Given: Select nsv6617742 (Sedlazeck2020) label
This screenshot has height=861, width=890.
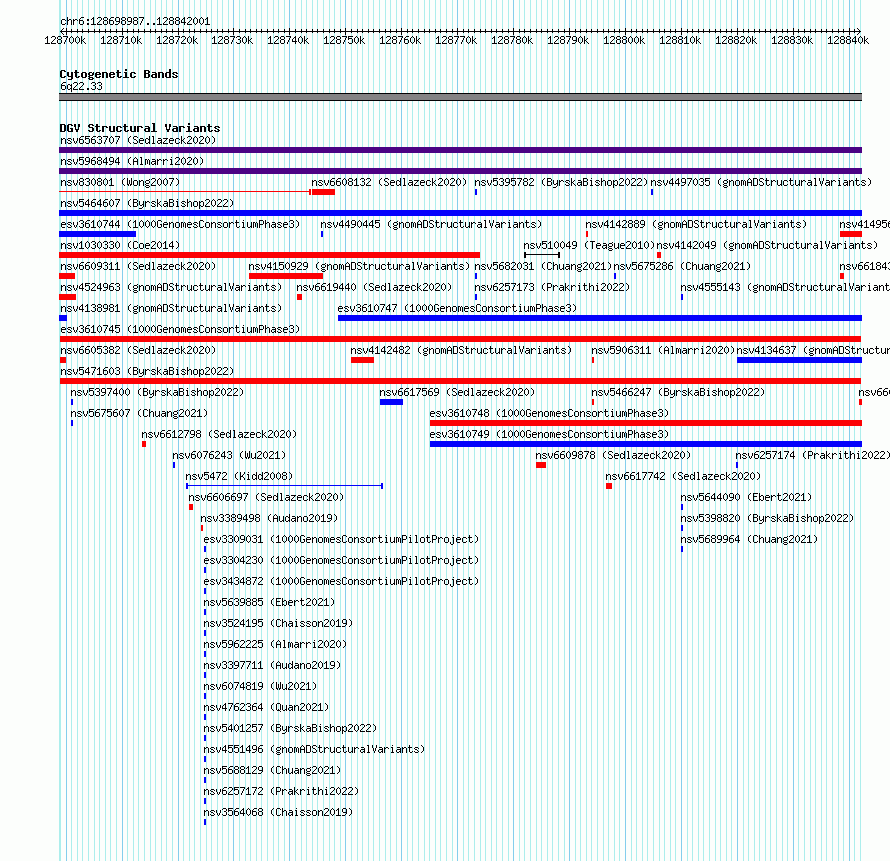Looking at the screenshot, I should click(683, 476).
